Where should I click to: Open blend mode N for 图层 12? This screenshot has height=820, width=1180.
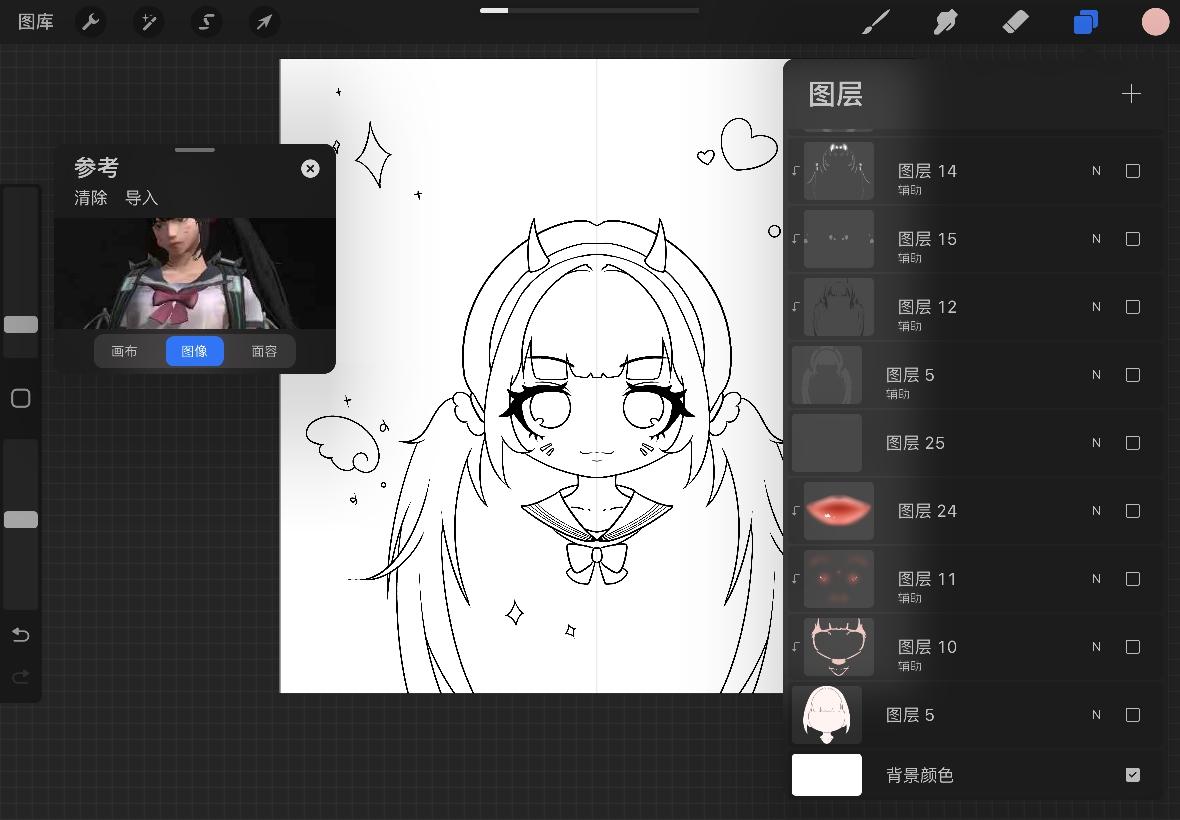pos(1096,307)
